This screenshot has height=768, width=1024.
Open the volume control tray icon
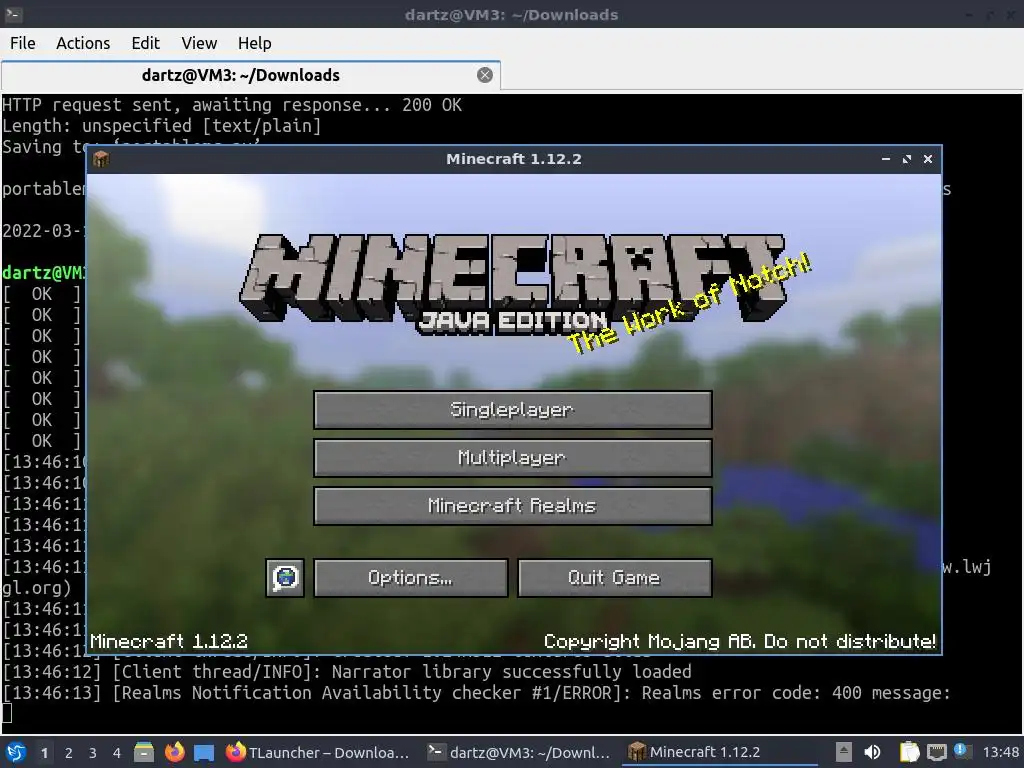click(x=872, y=752)
